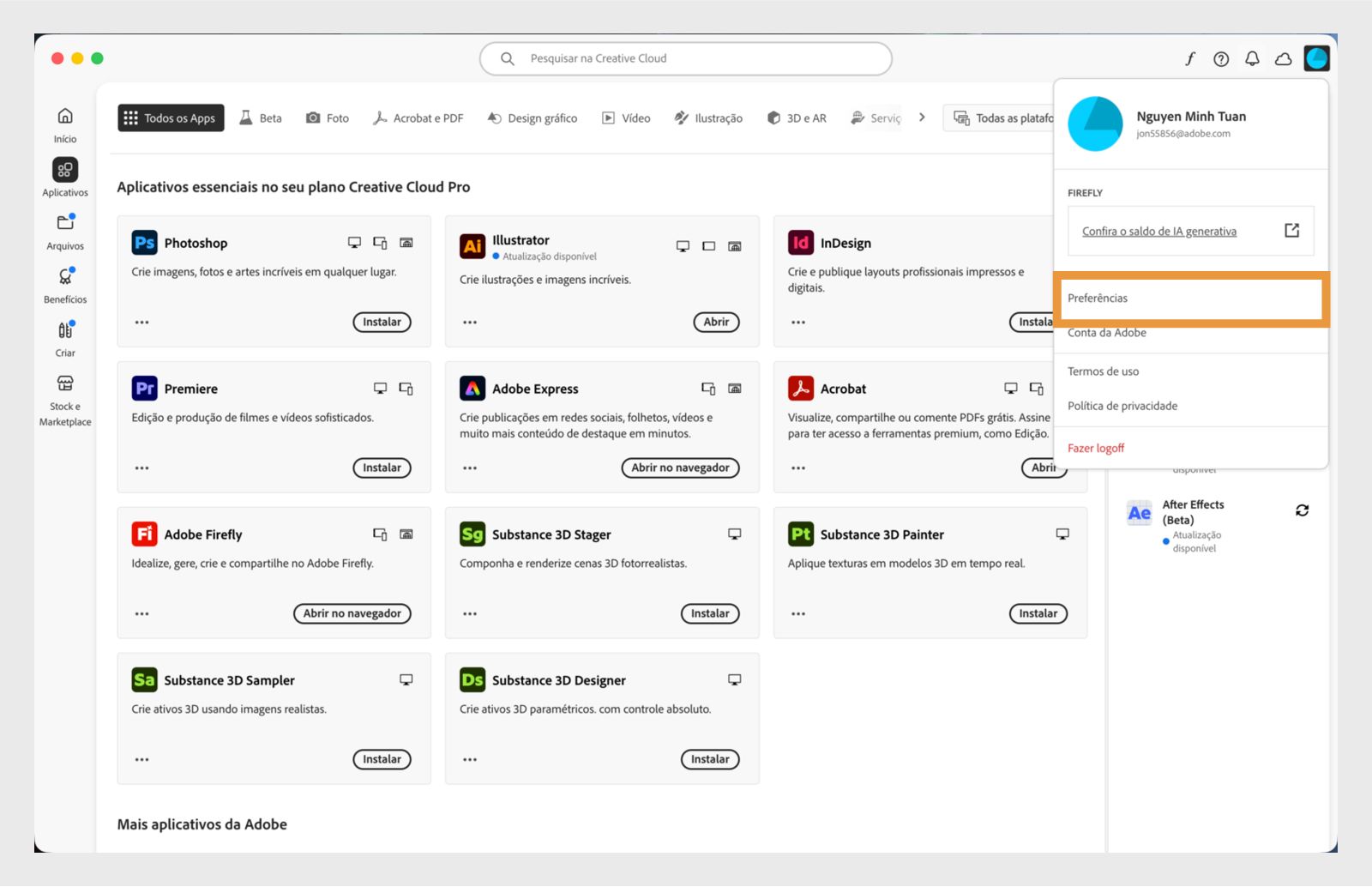
Task: Open Acrobat more options (three dots)
Action: click(x=798, y=468)
